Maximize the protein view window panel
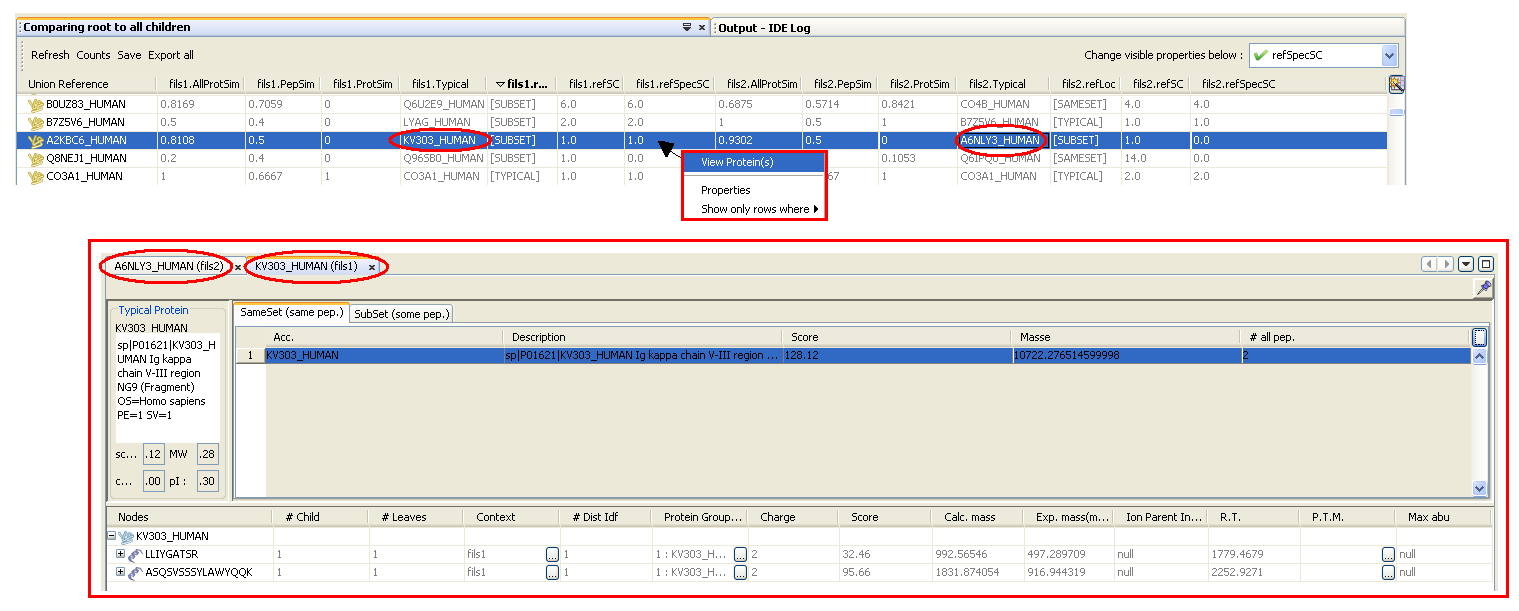The height and width of the screenshot is (611, 1519). [x=1486, y=264]
